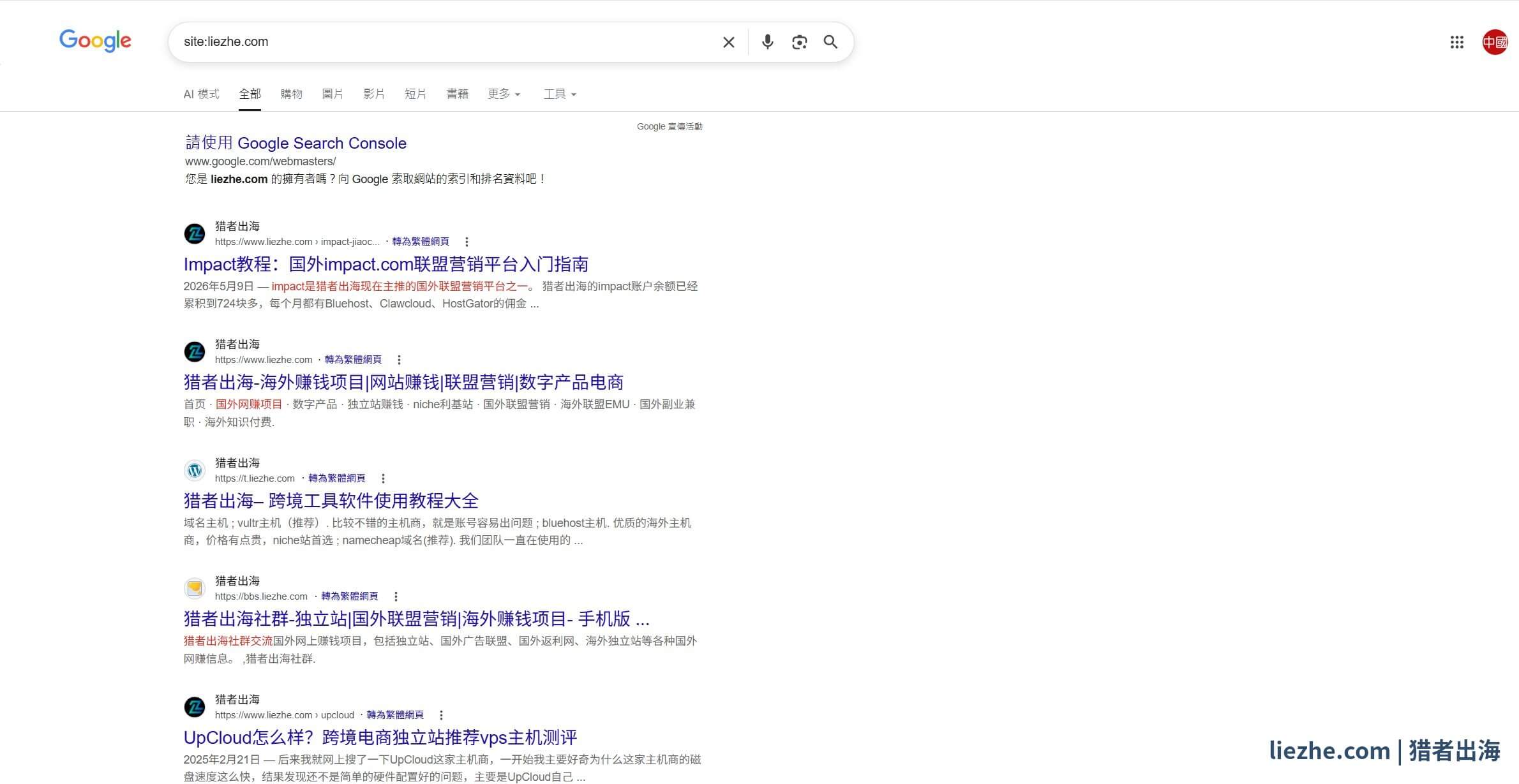Switch to the 書籍 tab

(x=457, y=94)
